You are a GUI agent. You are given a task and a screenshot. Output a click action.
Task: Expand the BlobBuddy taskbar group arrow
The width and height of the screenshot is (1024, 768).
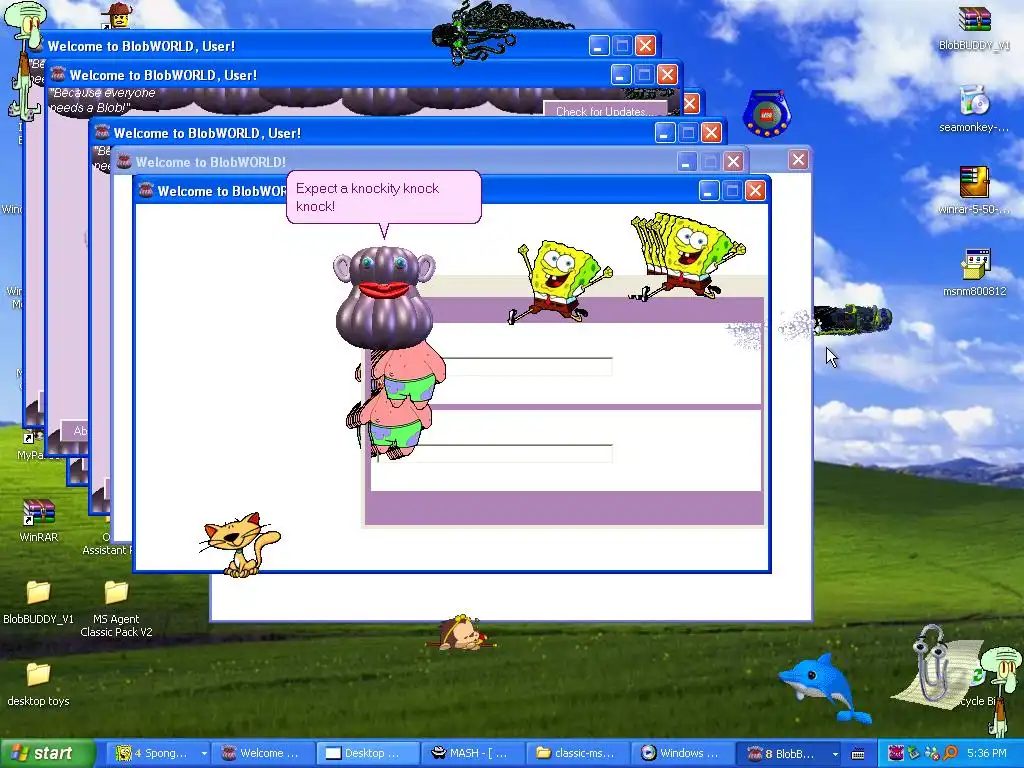835,754
